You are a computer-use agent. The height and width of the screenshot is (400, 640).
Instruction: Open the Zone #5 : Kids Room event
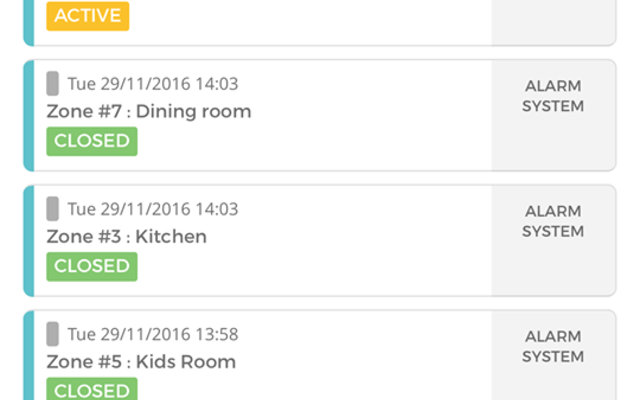tap(141, 362)
